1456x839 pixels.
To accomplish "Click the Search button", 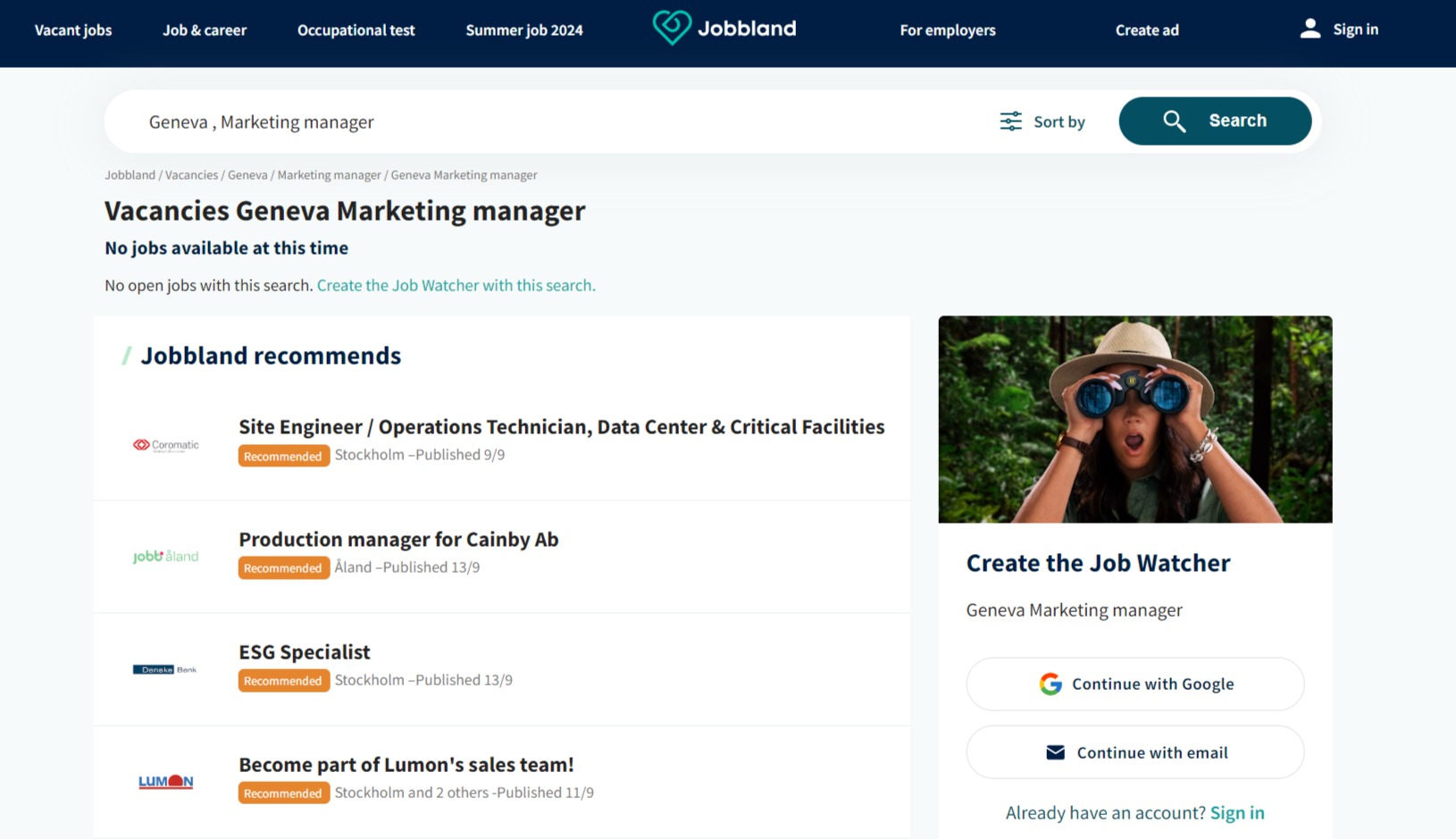I will 1215,122.
